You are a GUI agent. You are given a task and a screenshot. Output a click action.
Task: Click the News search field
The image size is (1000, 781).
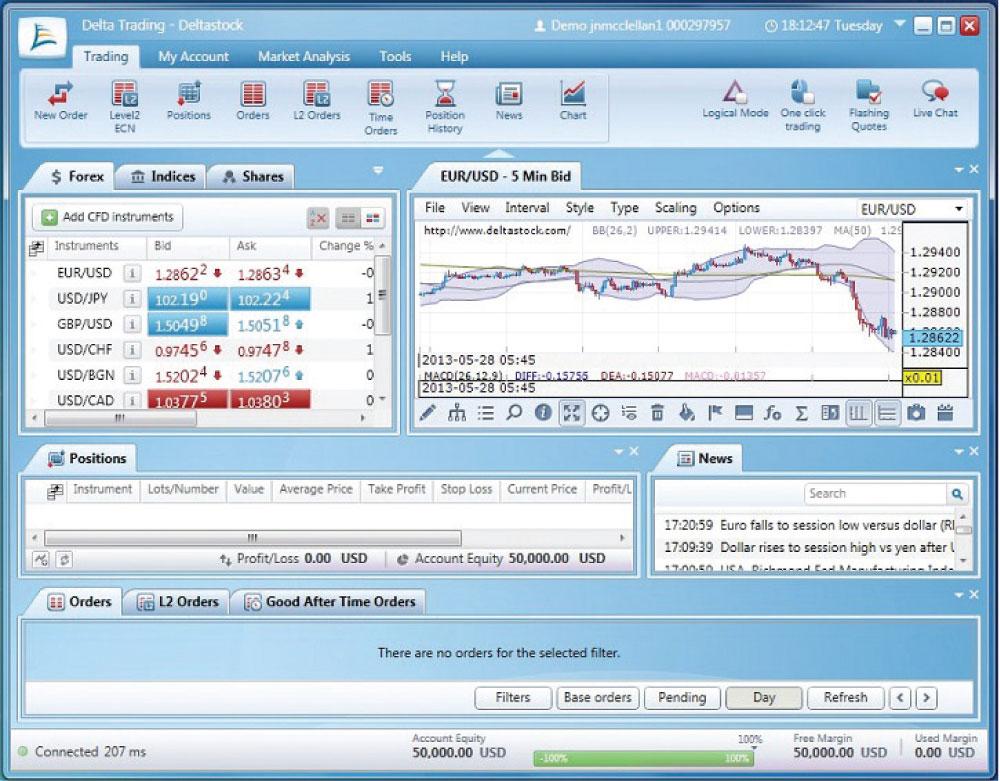876,493
